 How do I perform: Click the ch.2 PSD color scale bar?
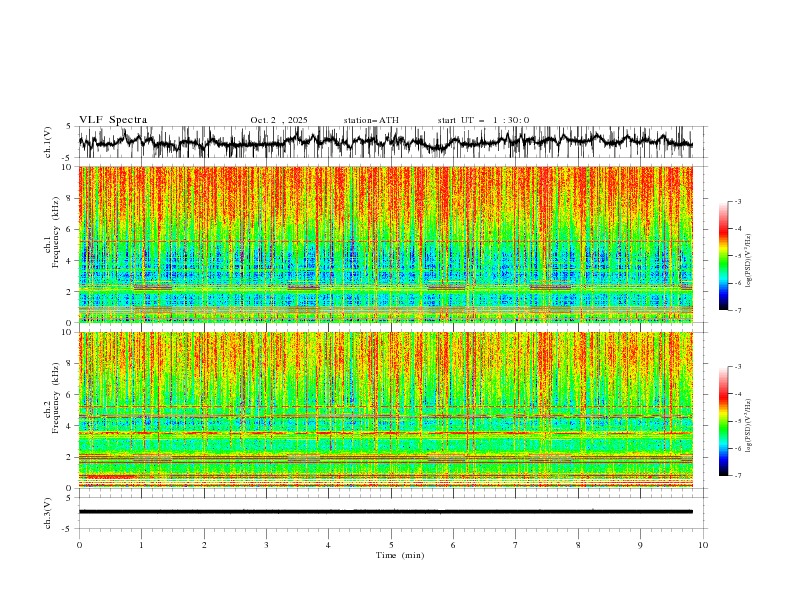pos(723,421)
